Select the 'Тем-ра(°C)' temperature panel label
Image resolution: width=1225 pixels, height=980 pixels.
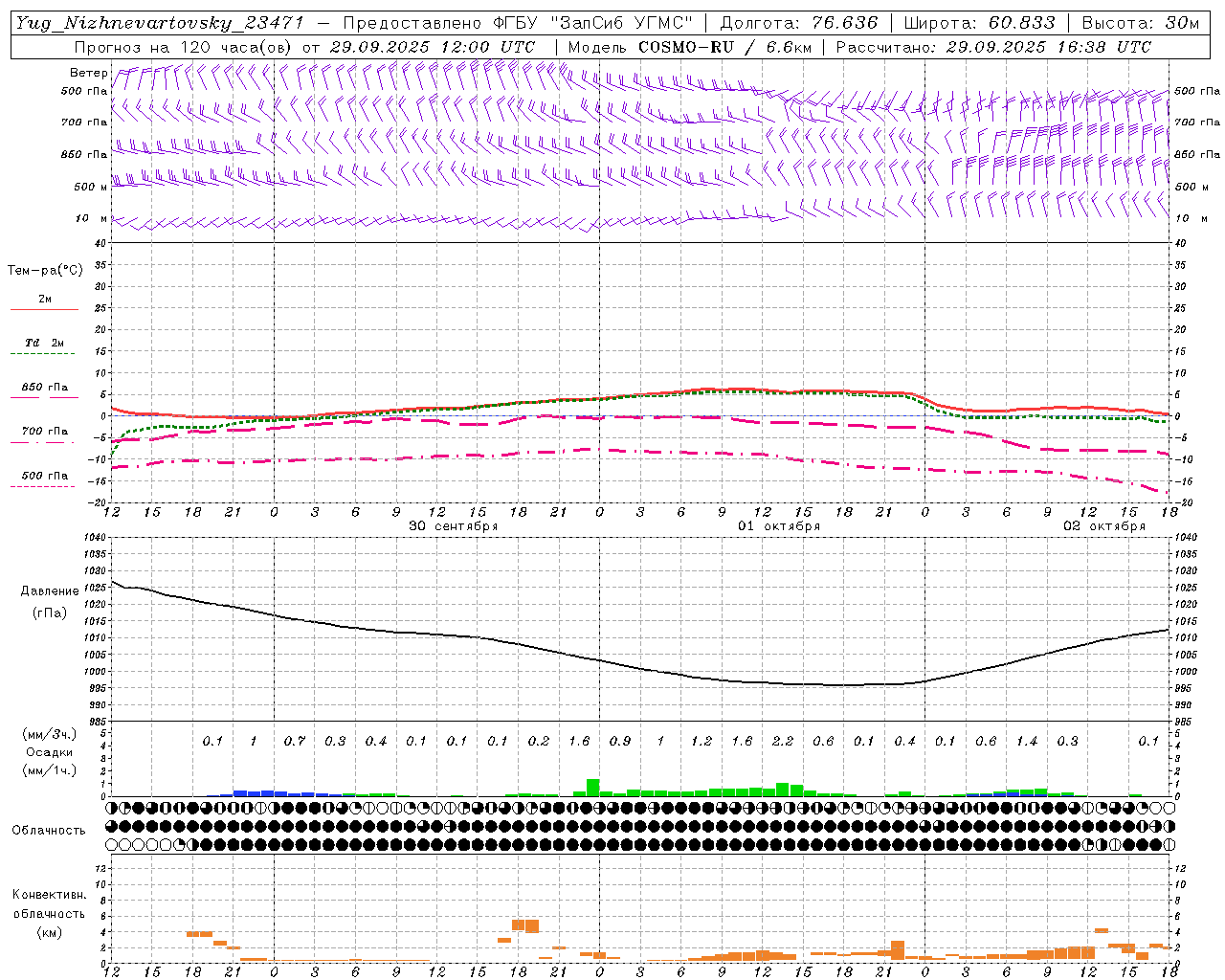pos(45,271)
